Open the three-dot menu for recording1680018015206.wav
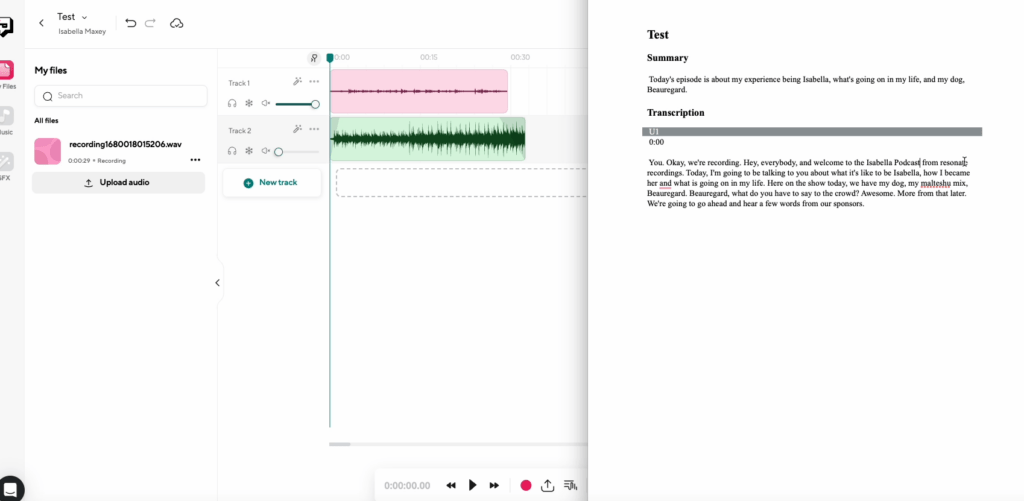Viewport: 1024px width, 501px height. click(x=195, y=159)
